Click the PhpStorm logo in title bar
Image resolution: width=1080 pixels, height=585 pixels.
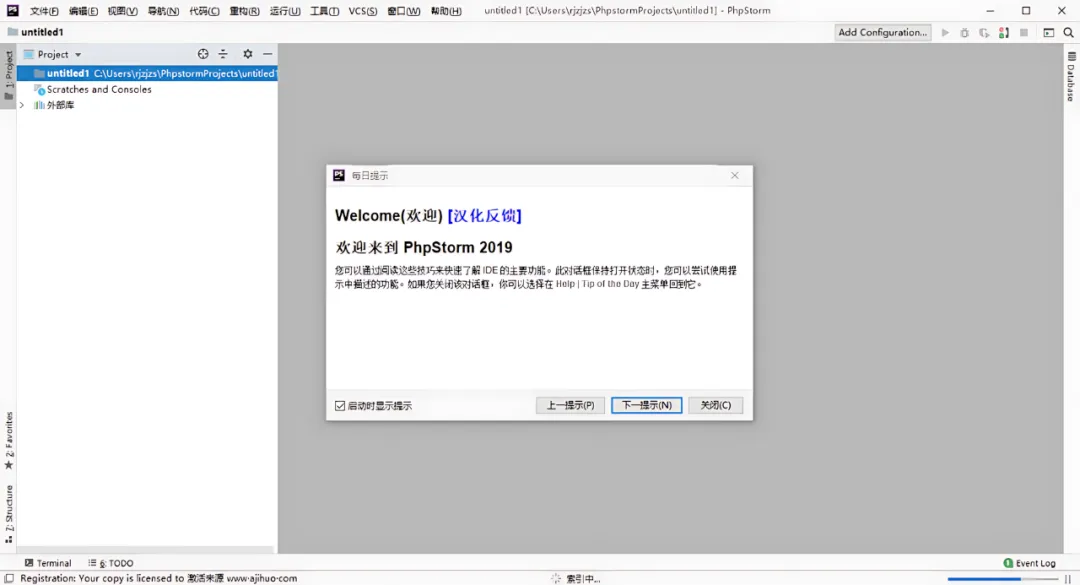tap(12, 10)
